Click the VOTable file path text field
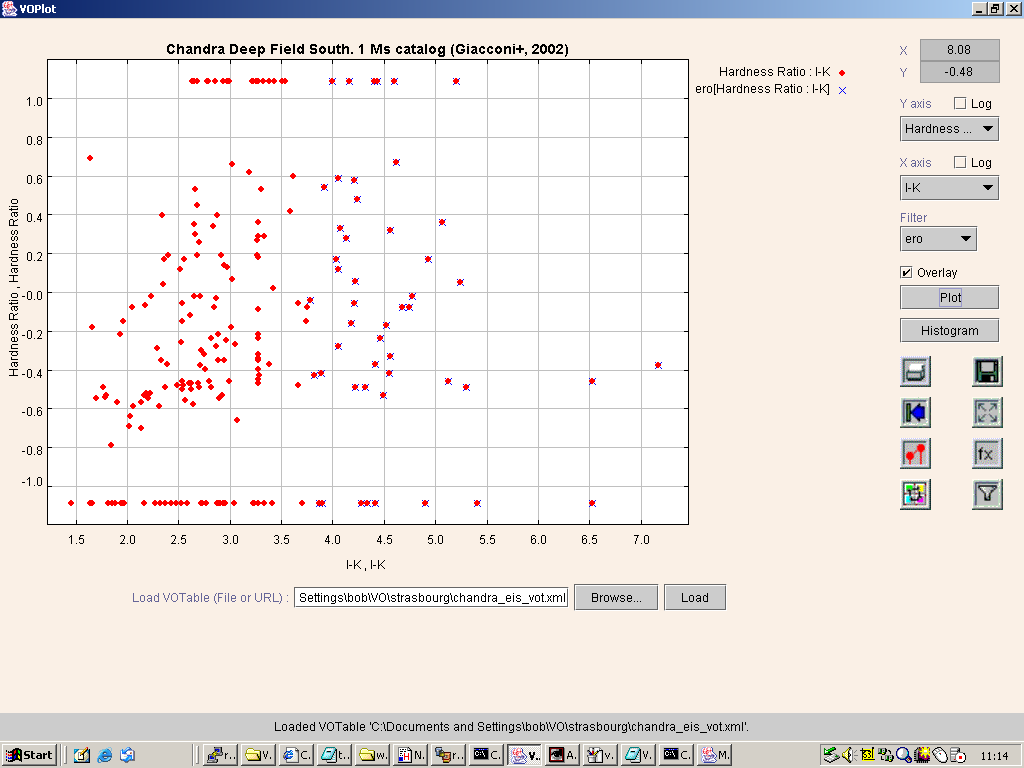The image size is (1024, 768). [x=432, y=598]
